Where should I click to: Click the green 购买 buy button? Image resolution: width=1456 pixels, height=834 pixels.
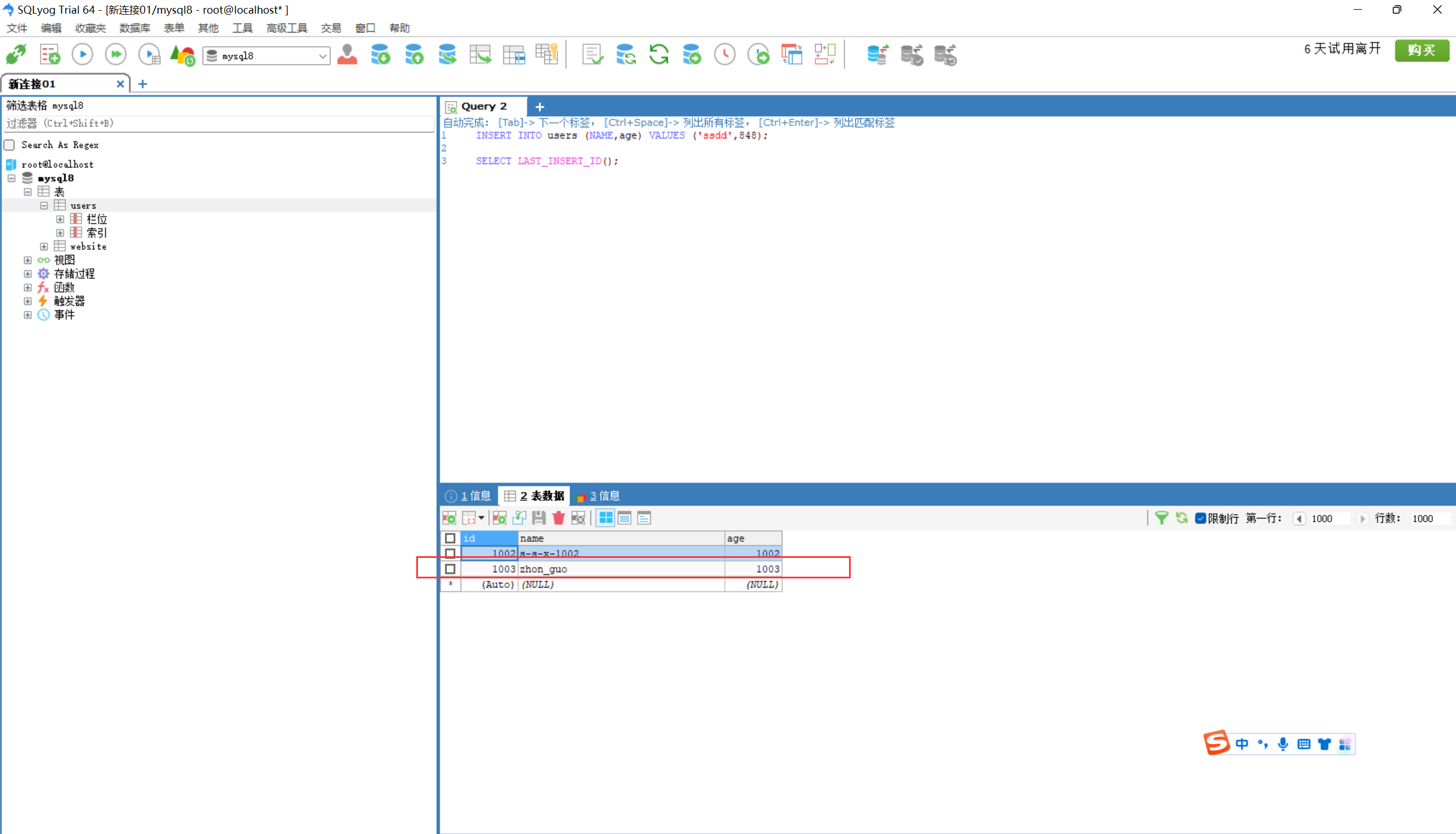[x=1421, y=51]
